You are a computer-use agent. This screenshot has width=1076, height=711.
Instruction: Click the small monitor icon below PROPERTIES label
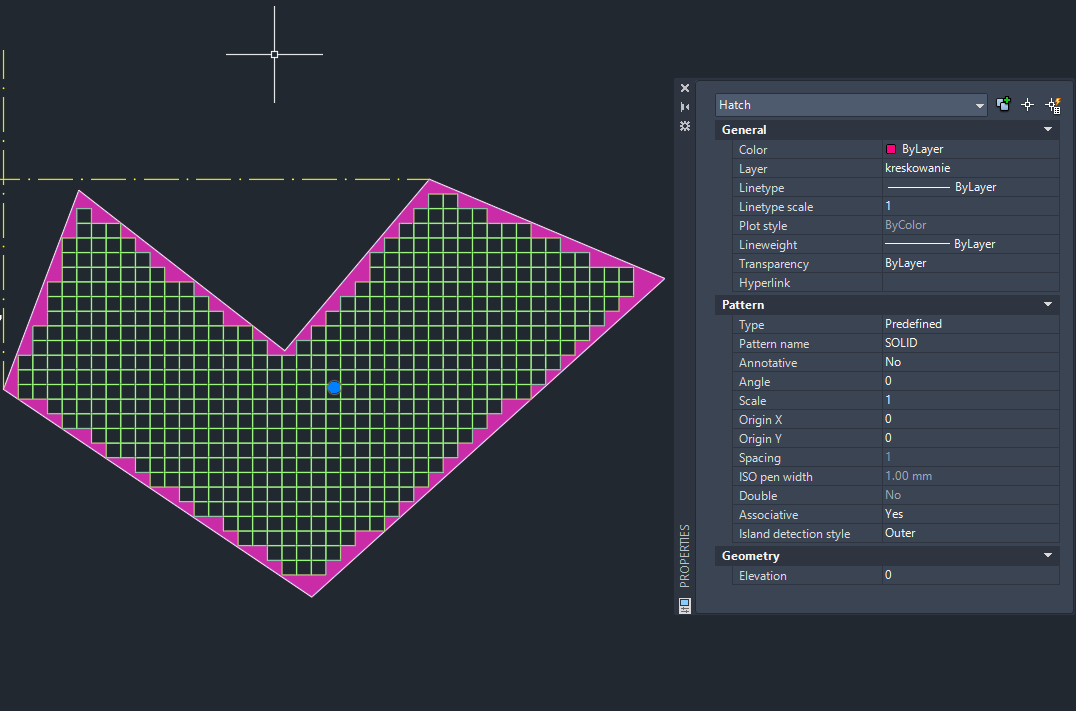point(684,605)
